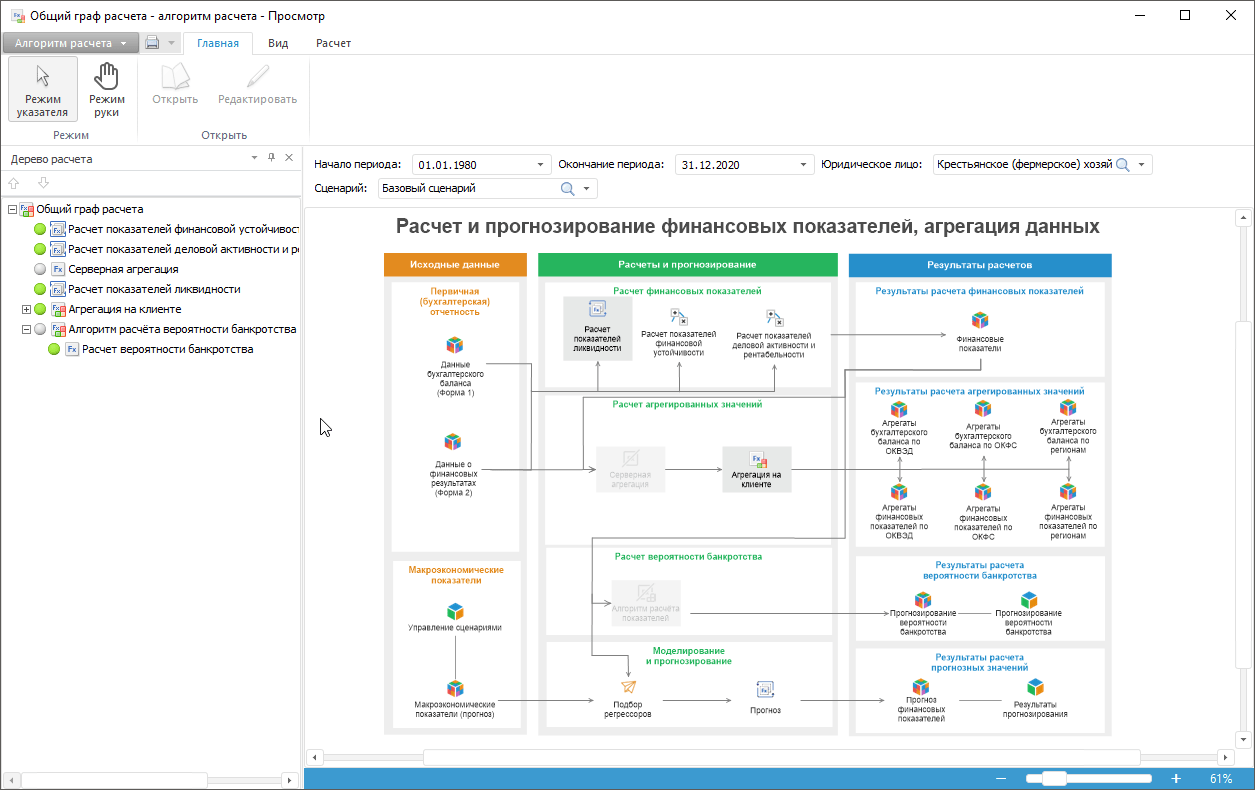Screen dimensions: 1255x790
Task: Click the print icon in the toolbar
Action: pos(152,43)
